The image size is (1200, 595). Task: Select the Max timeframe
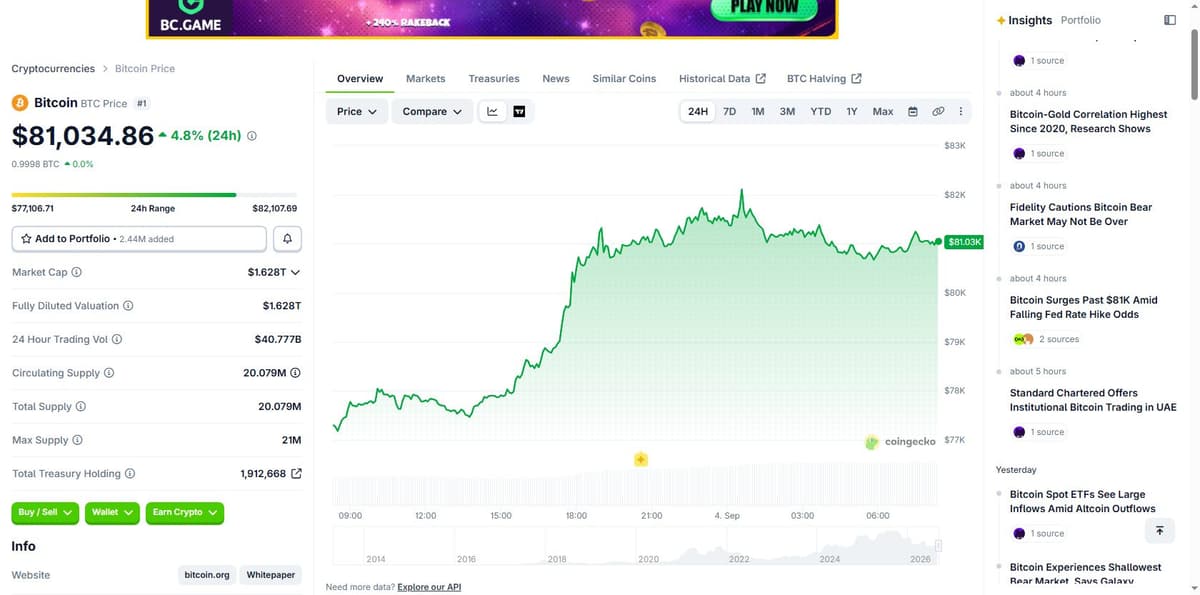tap(883, 111)
